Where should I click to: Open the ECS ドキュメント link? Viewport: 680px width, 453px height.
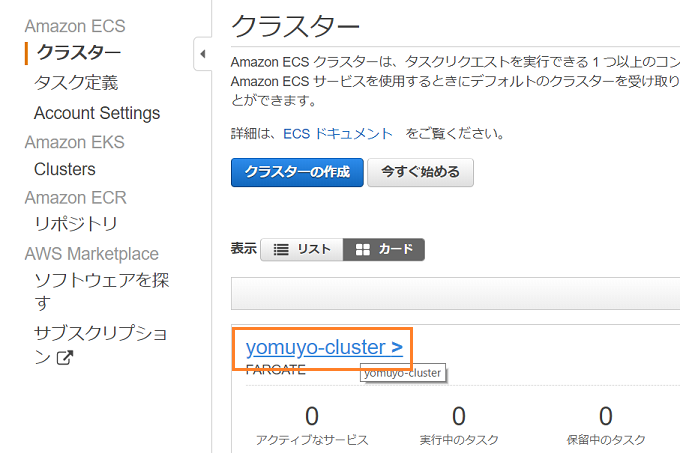point(338,134)
